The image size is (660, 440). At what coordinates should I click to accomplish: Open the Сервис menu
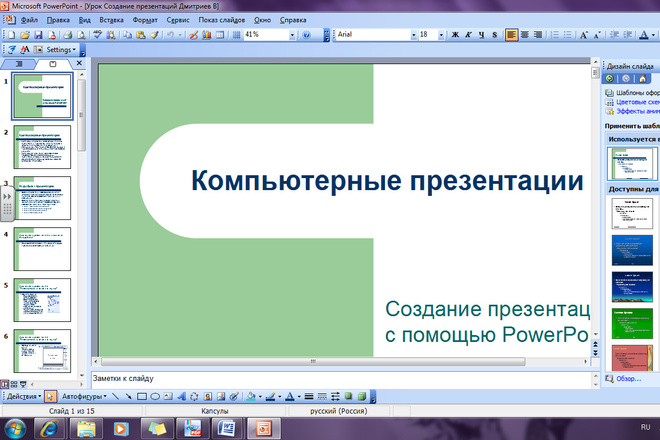(178, 20)
